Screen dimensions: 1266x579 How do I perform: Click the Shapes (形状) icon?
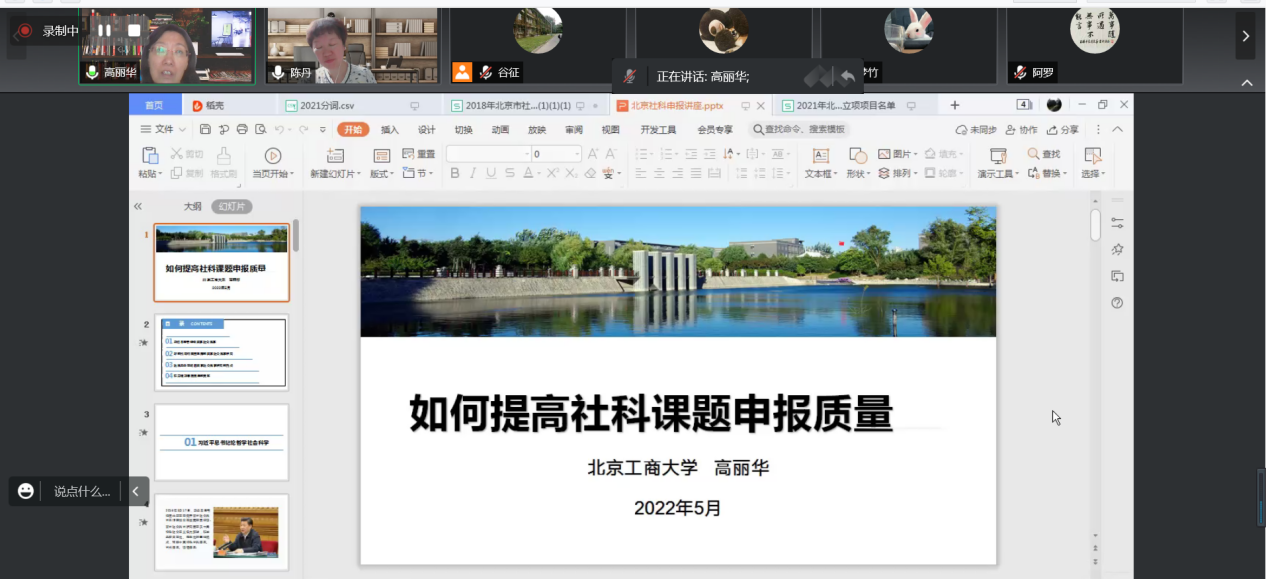(x=857, y=155)
